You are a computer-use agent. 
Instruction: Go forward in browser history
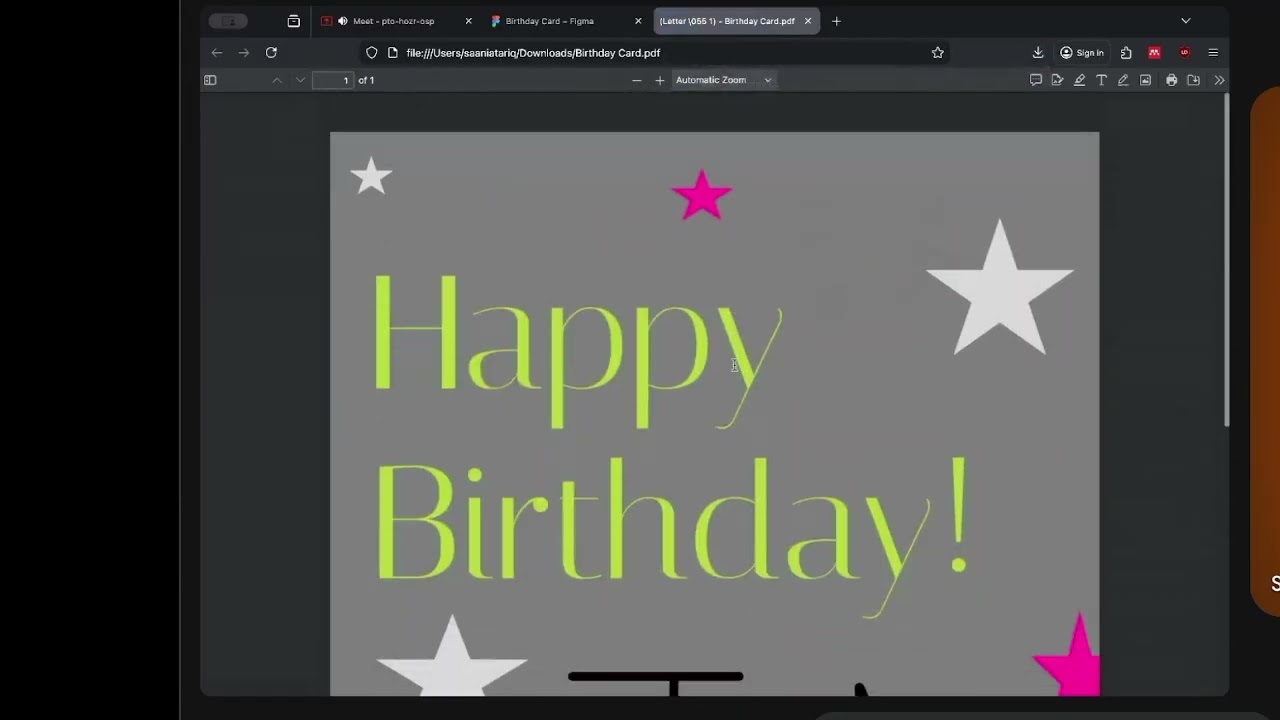243,52
